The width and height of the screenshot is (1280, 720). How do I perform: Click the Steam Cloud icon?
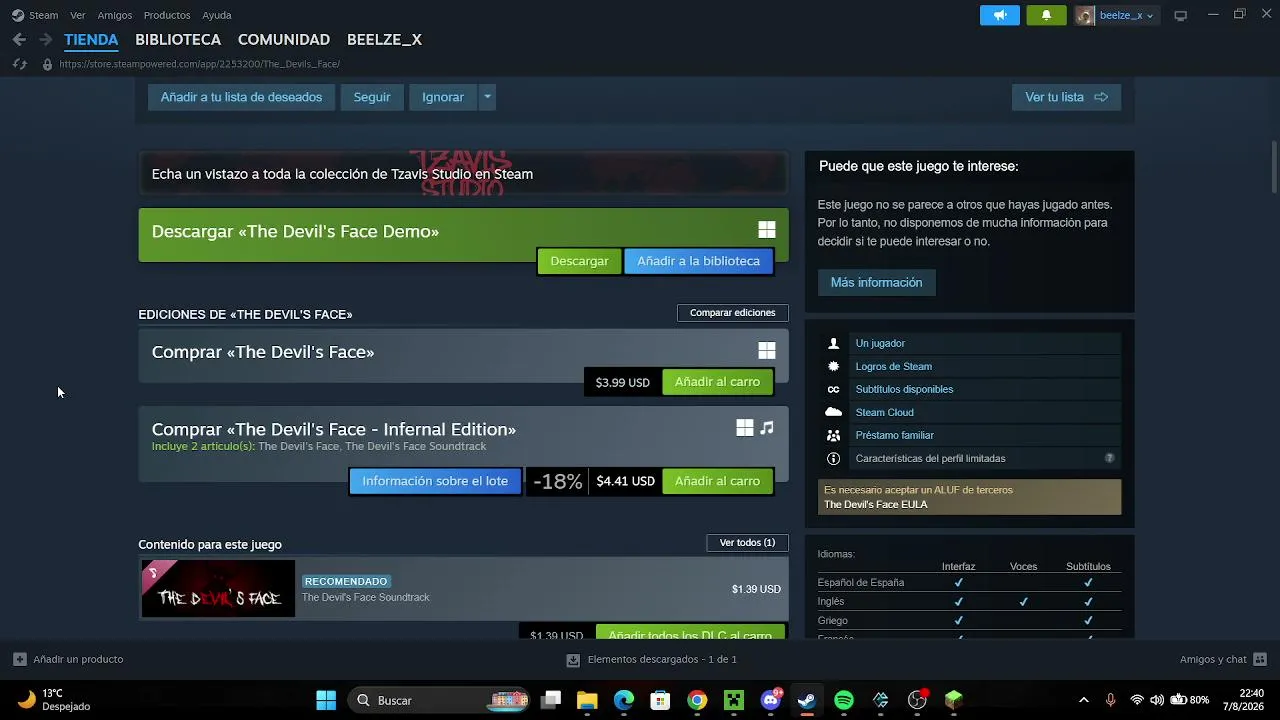833,412
